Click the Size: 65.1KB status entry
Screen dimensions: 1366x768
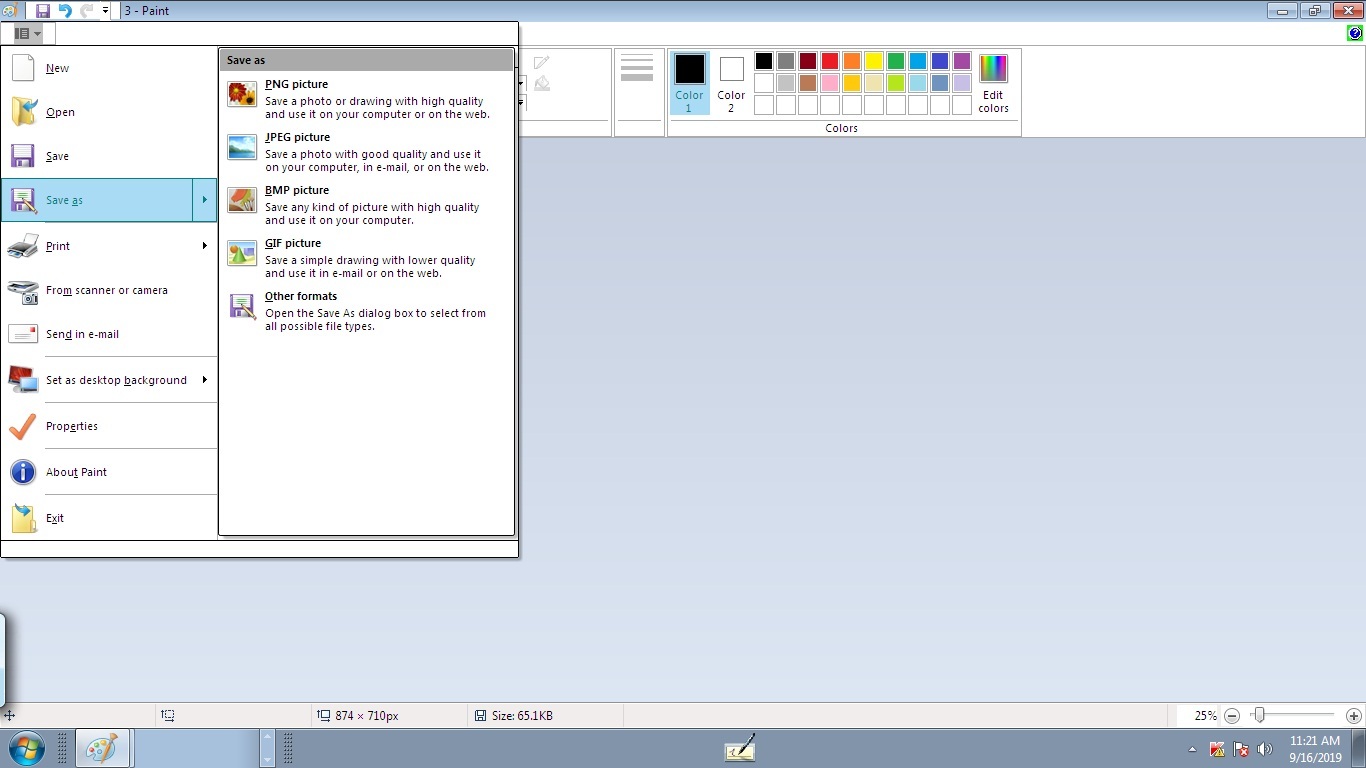tap(514, 716)
